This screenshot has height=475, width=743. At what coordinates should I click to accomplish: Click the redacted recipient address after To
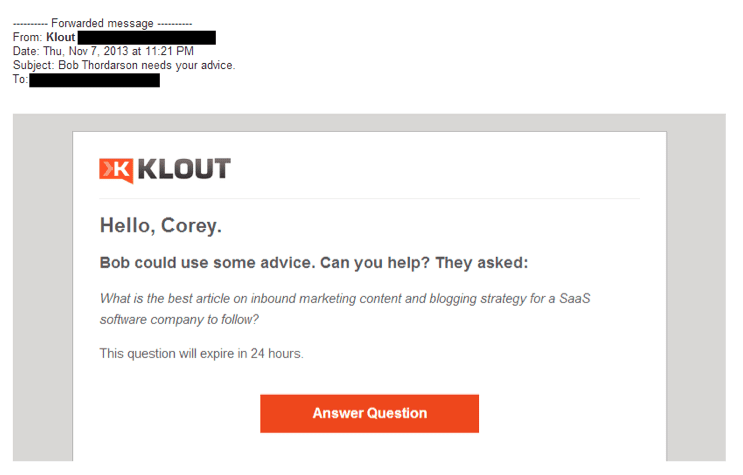pos(94,79)
